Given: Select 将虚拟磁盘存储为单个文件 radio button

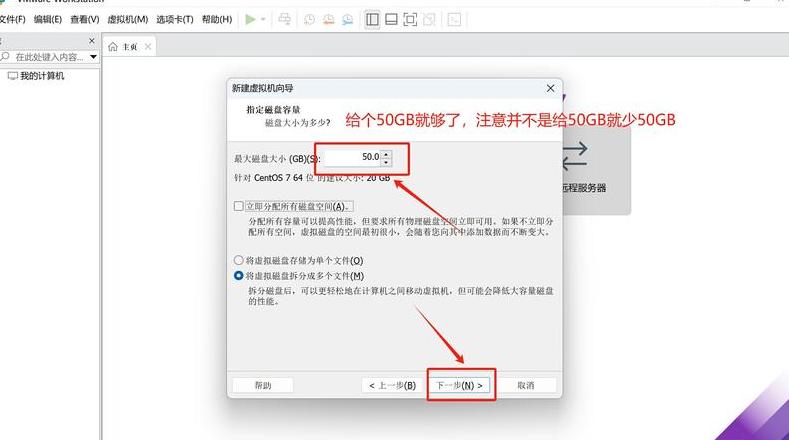Looking at the screenshot, I should pyautogui.click(x=239, y=260).
